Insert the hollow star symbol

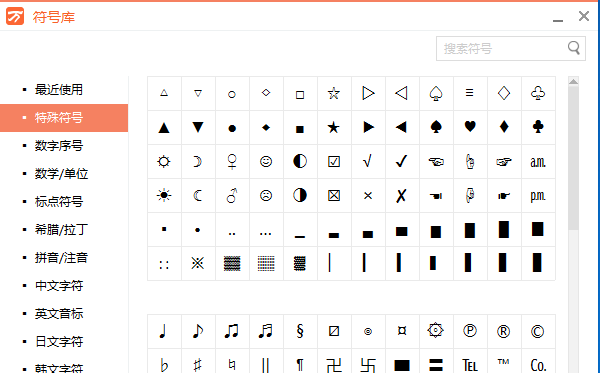point(334,93)
